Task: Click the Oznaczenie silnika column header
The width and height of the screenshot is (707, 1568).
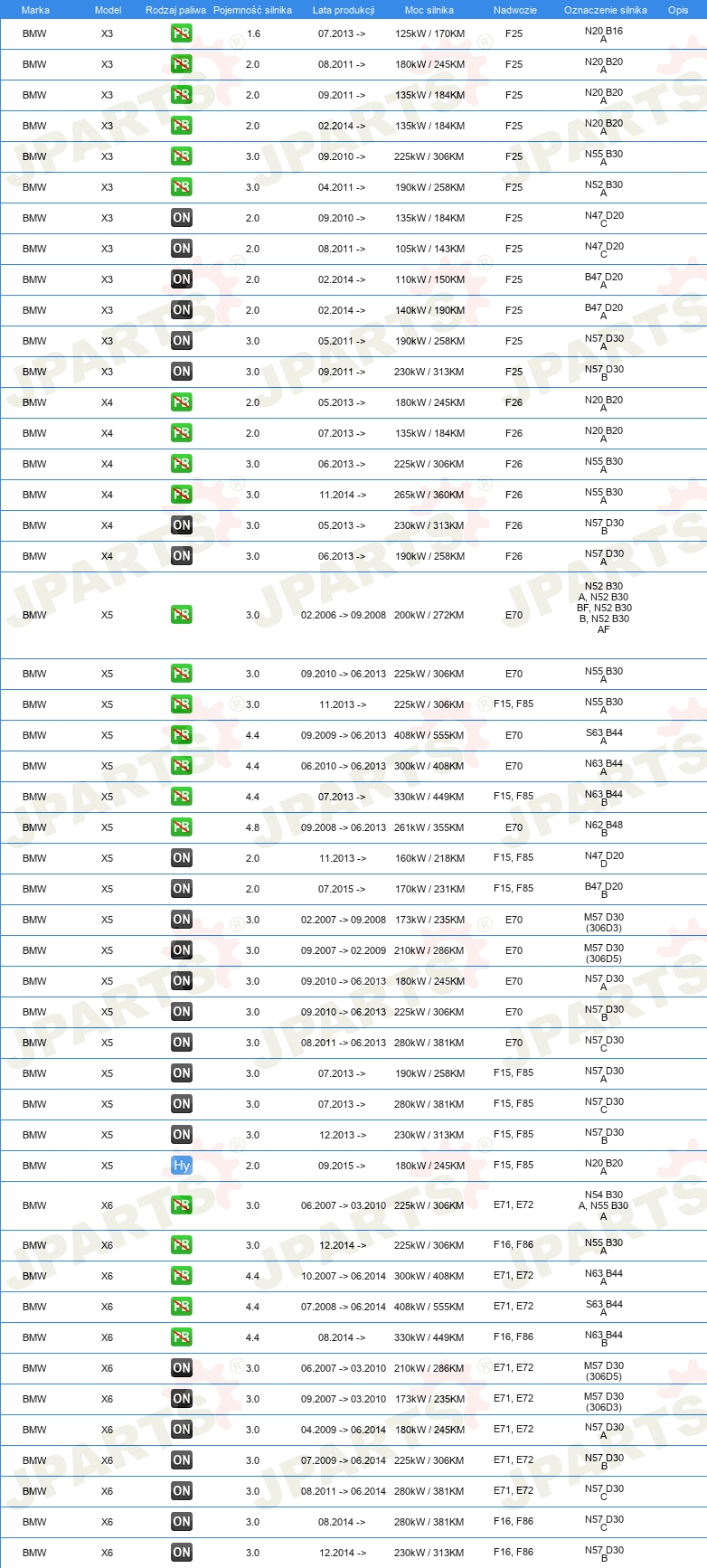Action: click(606, 10)
